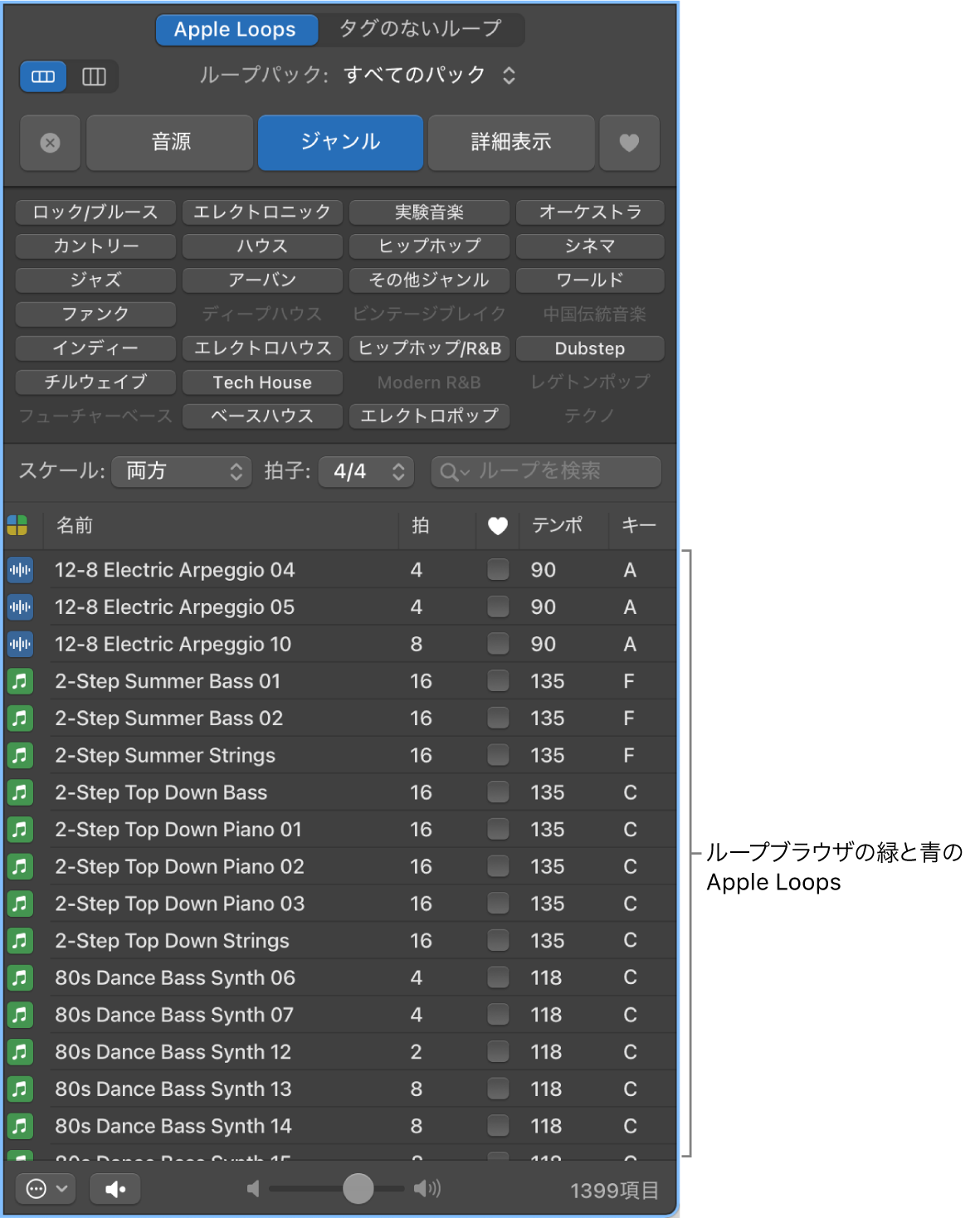The image size is (980, 1218).
Task: Filter by Dubstep genre
Action: (x=590, y=348)
